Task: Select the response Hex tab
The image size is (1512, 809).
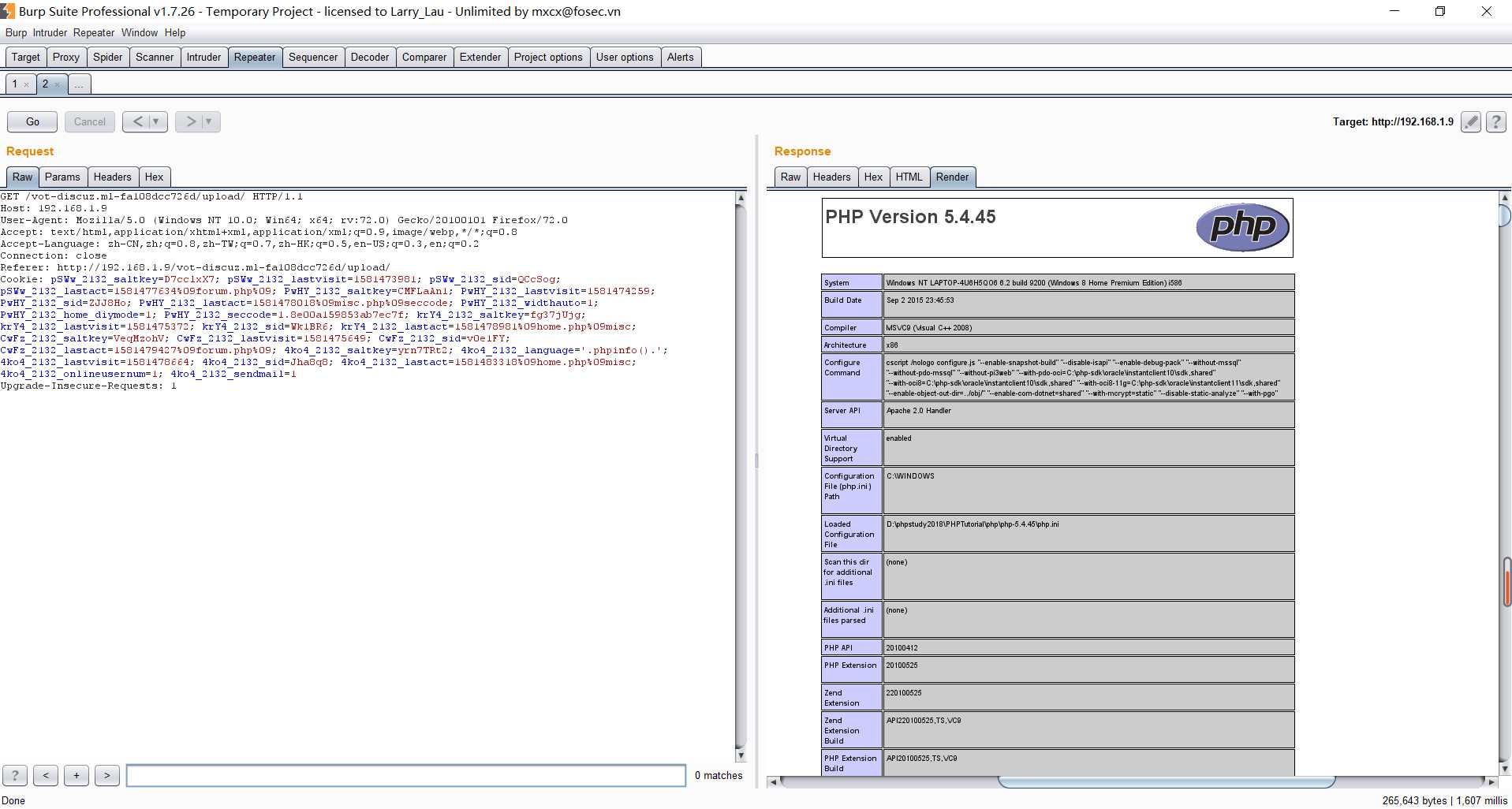Action: [873, 177]
